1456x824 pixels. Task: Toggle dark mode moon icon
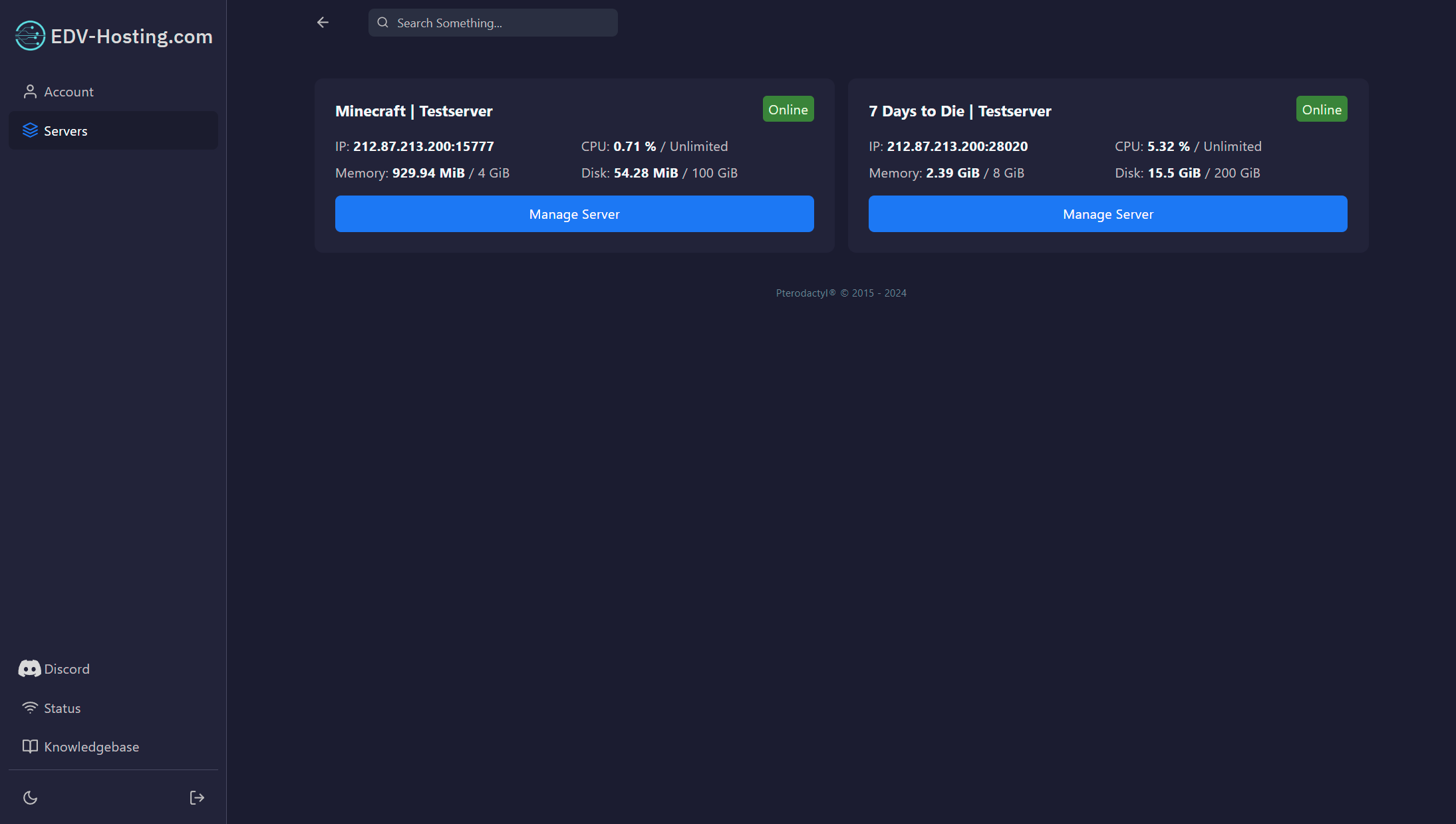(x=30, y=797)
